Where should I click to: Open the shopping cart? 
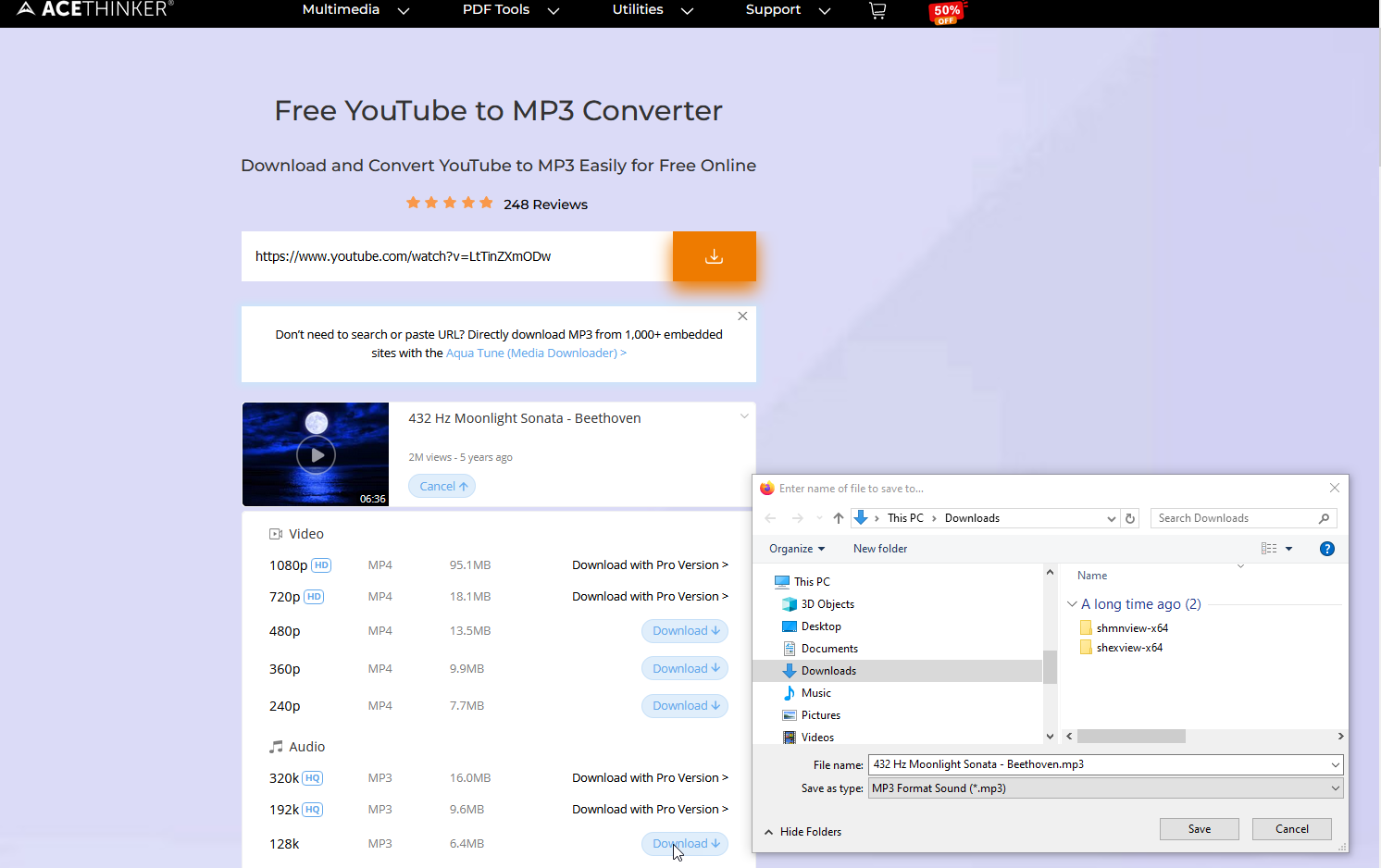877,11
